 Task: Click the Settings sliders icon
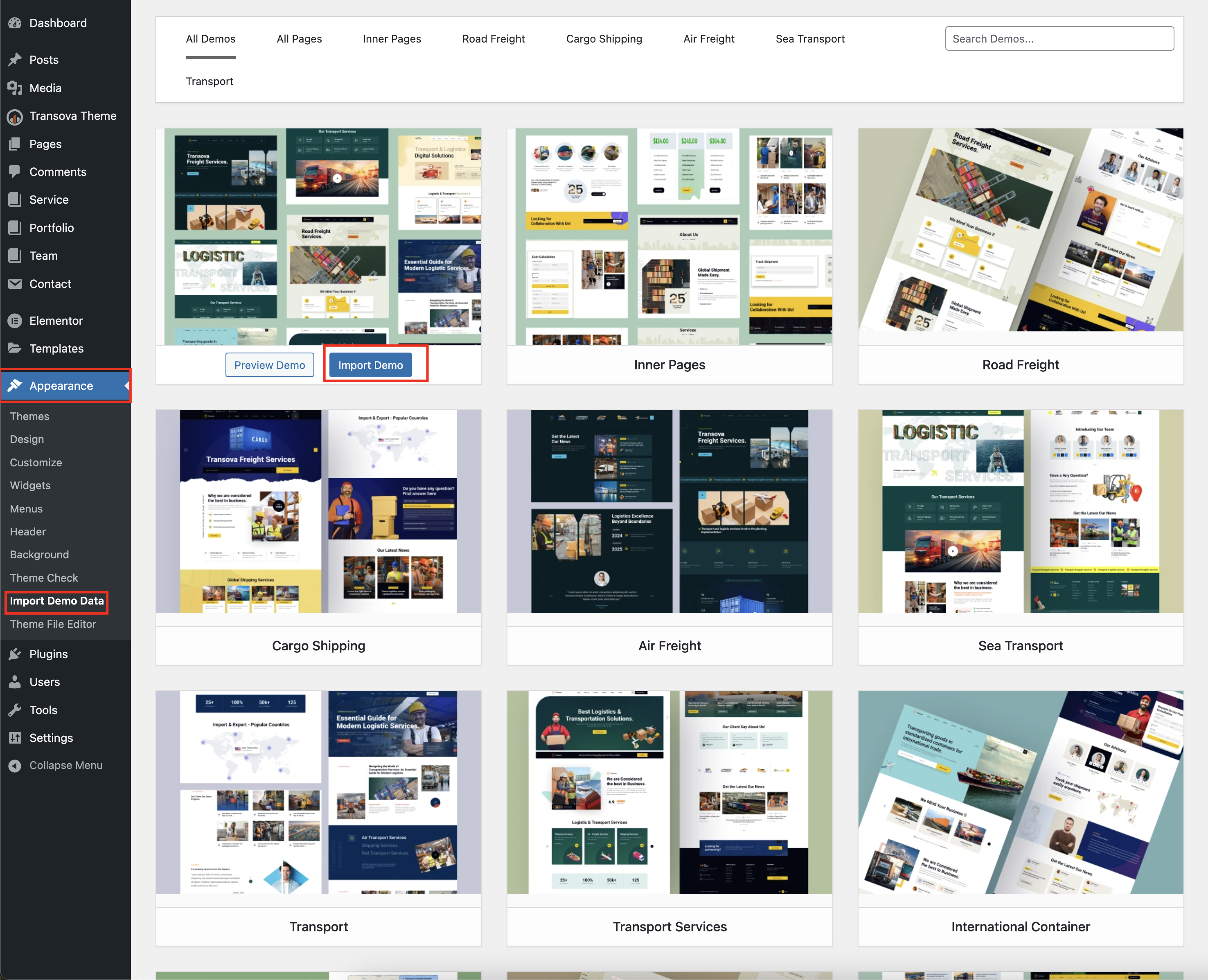pos(15,738)
